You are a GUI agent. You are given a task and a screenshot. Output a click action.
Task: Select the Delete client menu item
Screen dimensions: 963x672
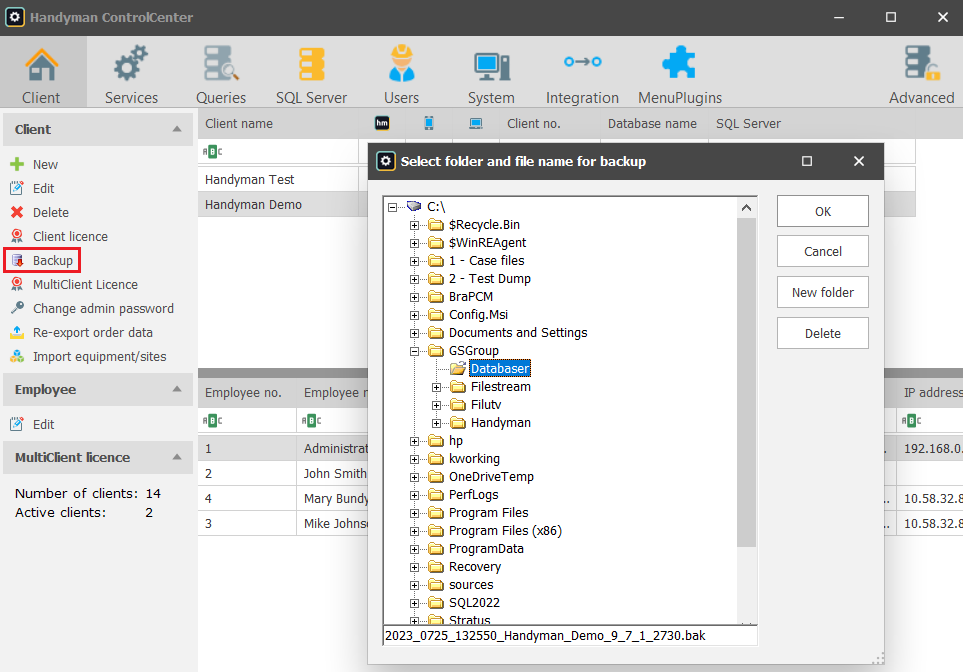[51, 213]
